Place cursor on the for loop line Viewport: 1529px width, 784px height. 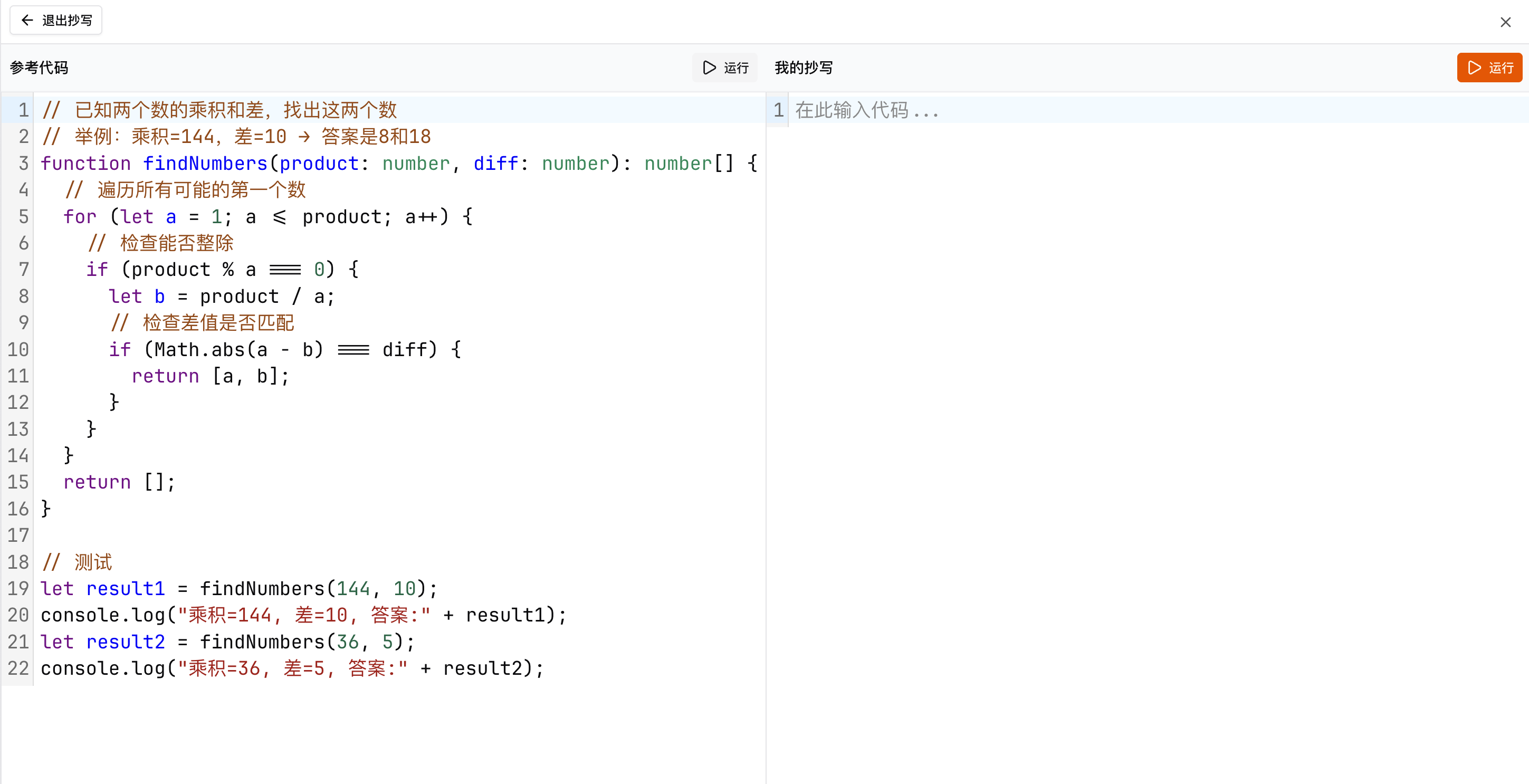tap(267, 217)
